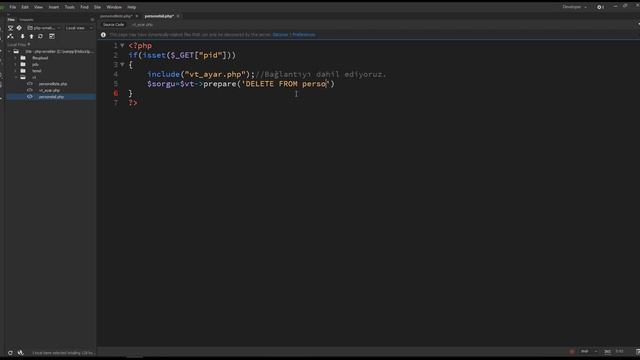Open the Help menu
640x360 pixels.
[131, 7]
